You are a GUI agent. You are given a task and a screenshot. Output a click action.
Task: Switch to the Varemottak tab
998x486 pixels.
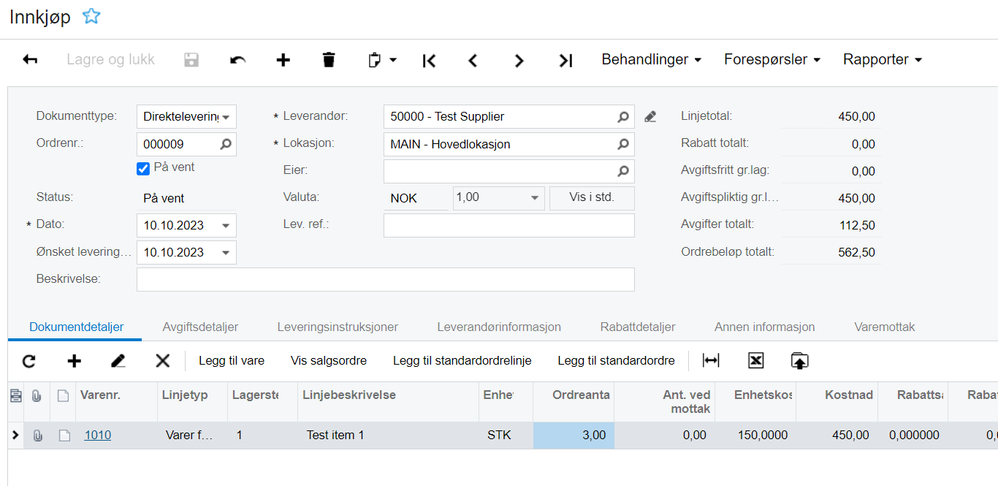point(884,327)
